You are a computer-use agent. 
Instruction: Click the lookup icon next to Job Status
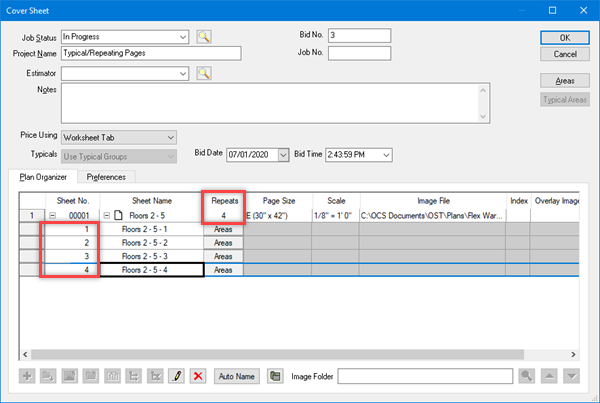pyautogui.click(x=204, y=37)
